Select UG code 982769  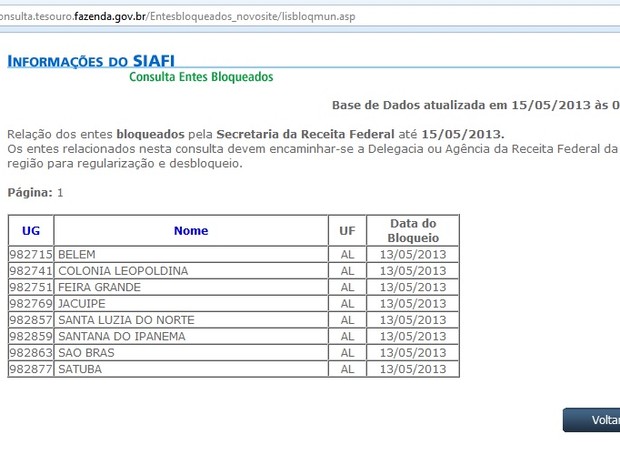pos(31,303)
